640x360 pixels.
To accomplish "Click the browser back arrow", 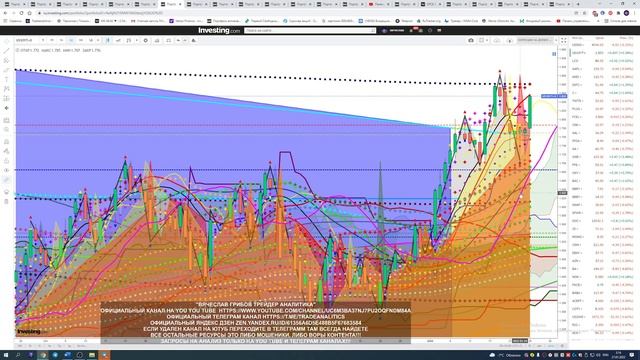I will (x=5, y=13).
